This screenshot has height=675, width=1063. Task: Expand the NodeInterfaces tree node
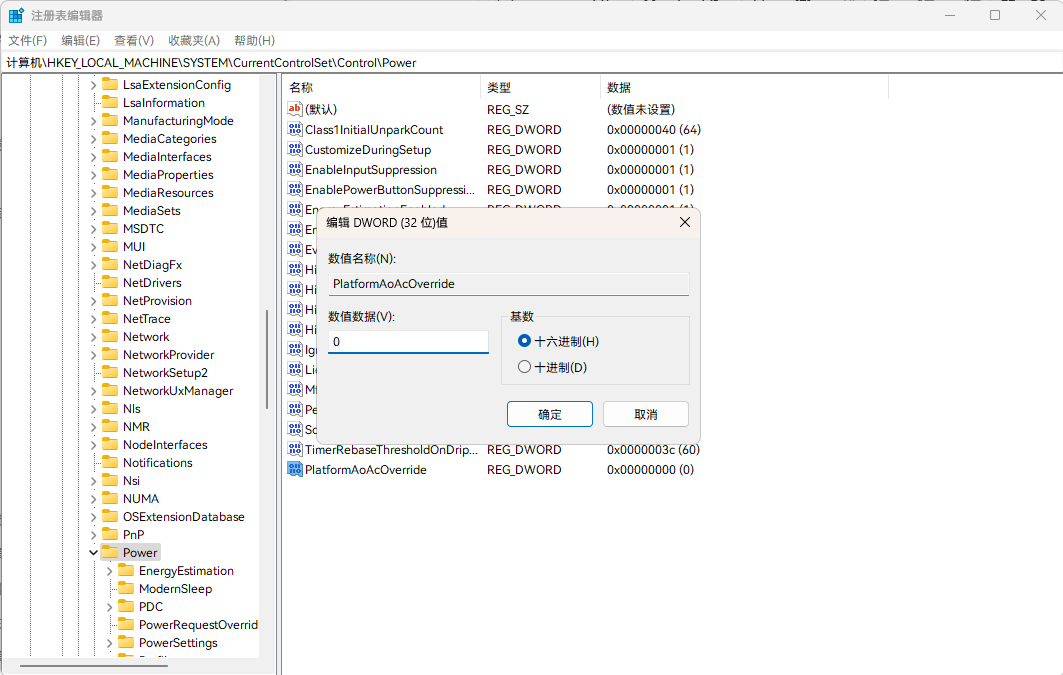[x=93, y=444]
